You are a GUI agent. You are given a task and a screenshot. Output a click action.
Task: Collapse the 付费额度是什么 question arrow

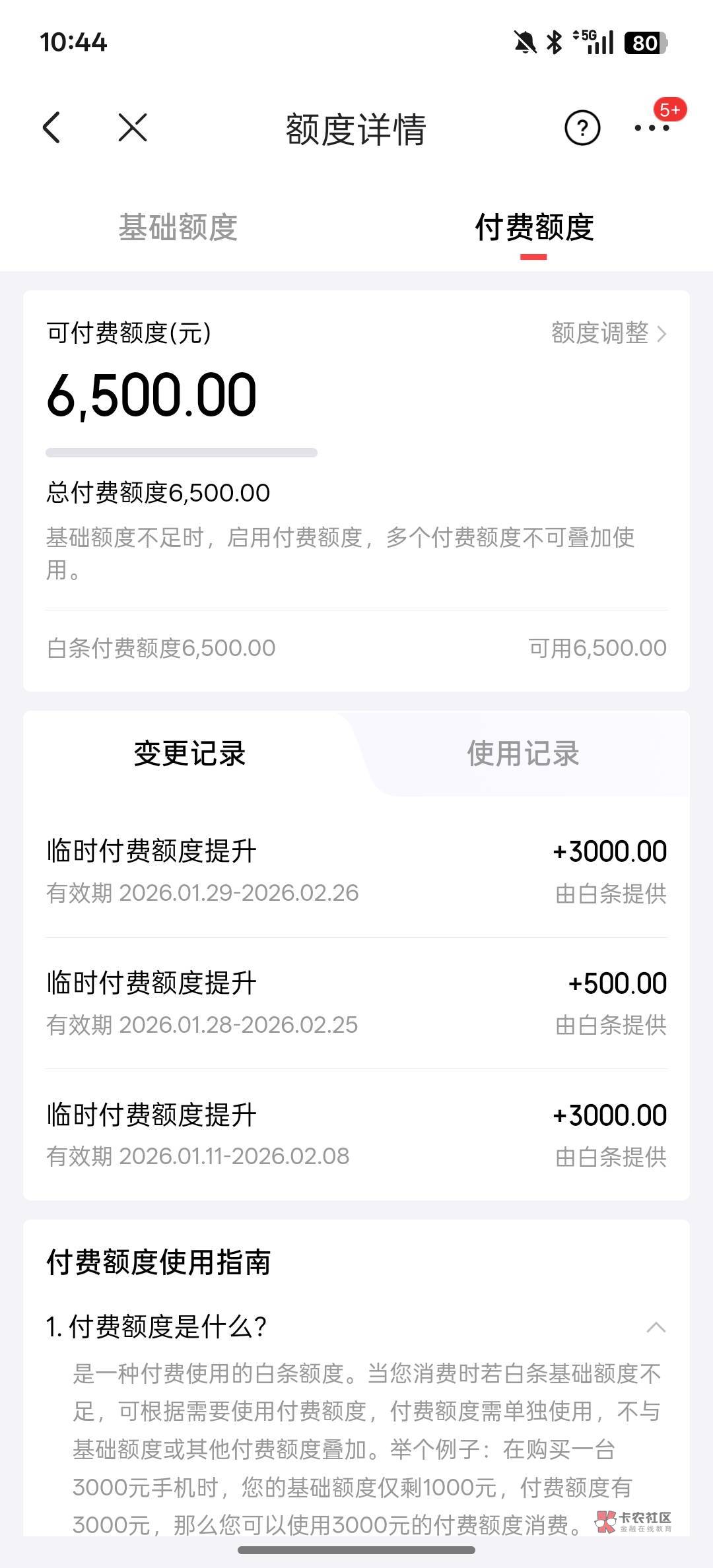[656, 1327]
